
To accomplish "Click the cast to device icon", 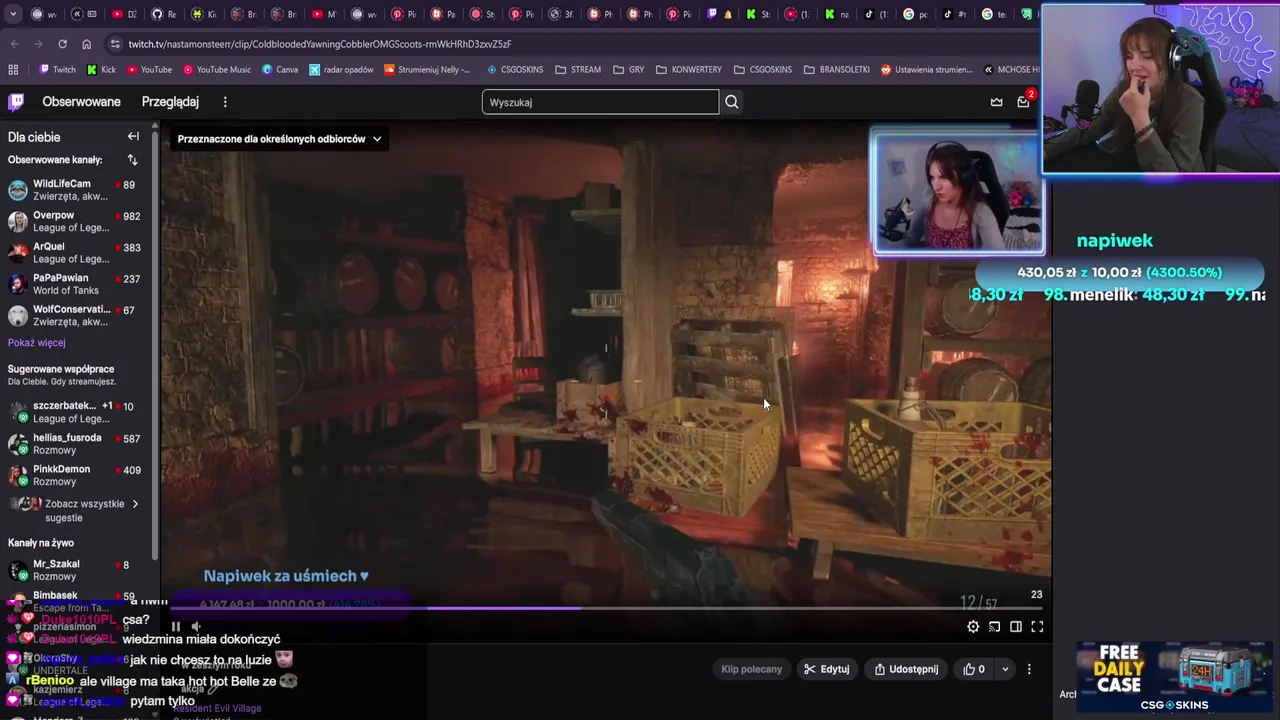I will click(994, 627).
